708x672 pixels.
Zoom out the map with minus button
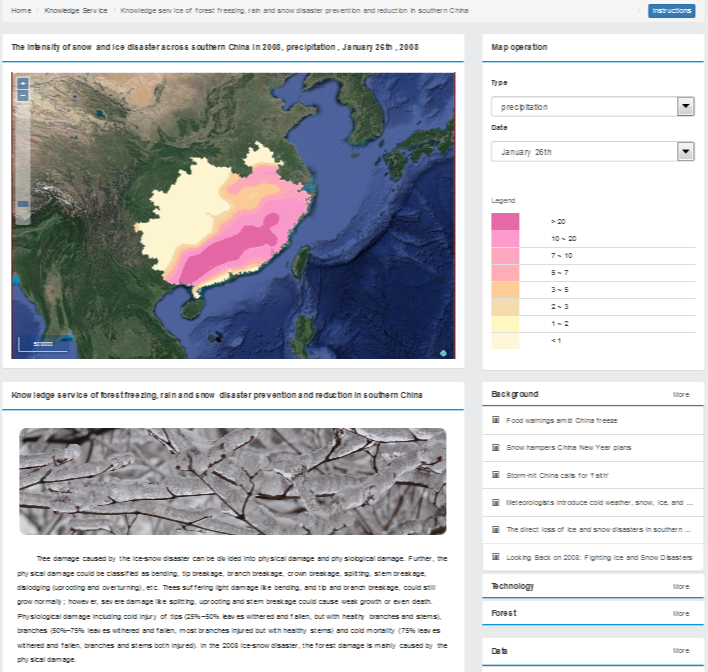click(x=23, y=95)
